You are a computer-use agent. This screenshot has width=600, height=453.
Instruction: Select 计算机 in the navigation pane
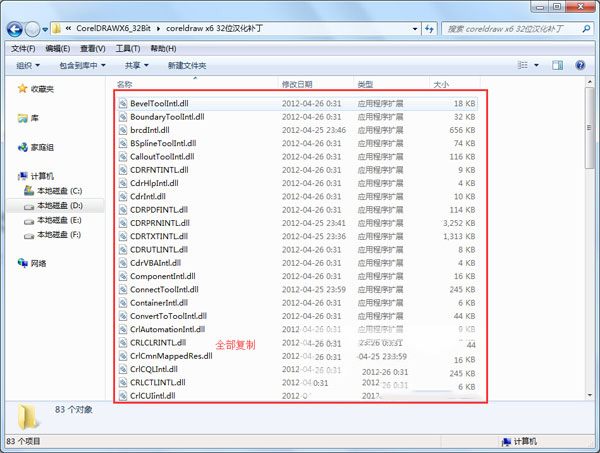click(x=36, y=176)
